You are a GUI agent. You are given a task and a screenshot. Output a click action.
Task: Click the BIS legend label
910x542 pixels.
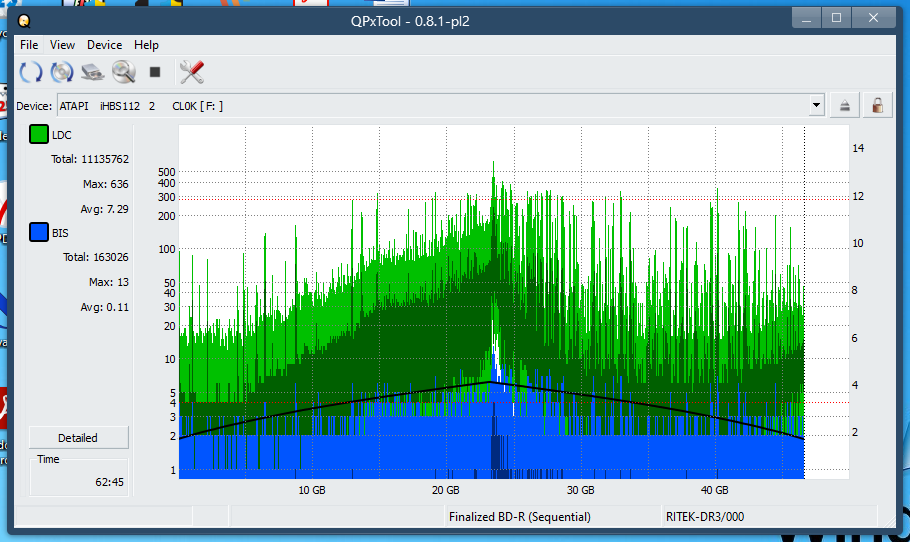60,233
